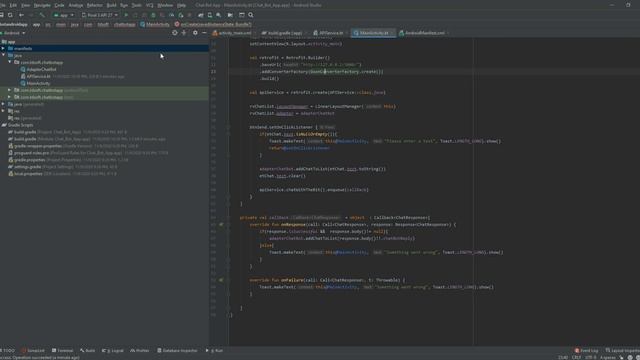Image resolution: width=640 pixels, height=360 pixels.
Task: Select APIService.kt file in project tree
Action: click(38, 76)
